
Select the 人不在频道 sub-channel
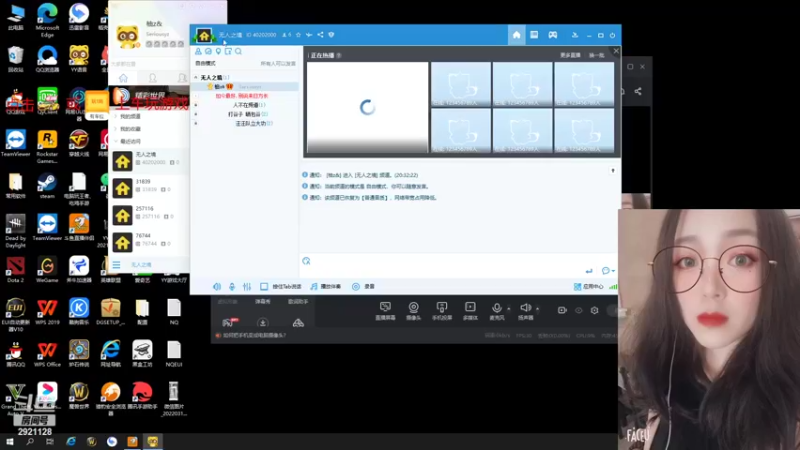[248, 105]
